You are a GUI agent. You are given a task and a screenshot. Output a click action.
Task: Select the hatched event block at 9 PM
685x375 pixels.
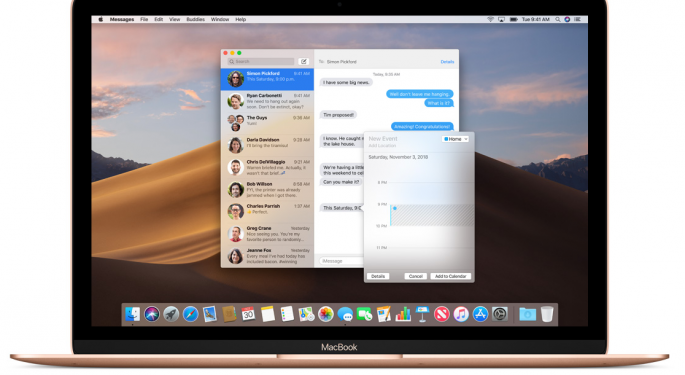click(x=432, y=215)
